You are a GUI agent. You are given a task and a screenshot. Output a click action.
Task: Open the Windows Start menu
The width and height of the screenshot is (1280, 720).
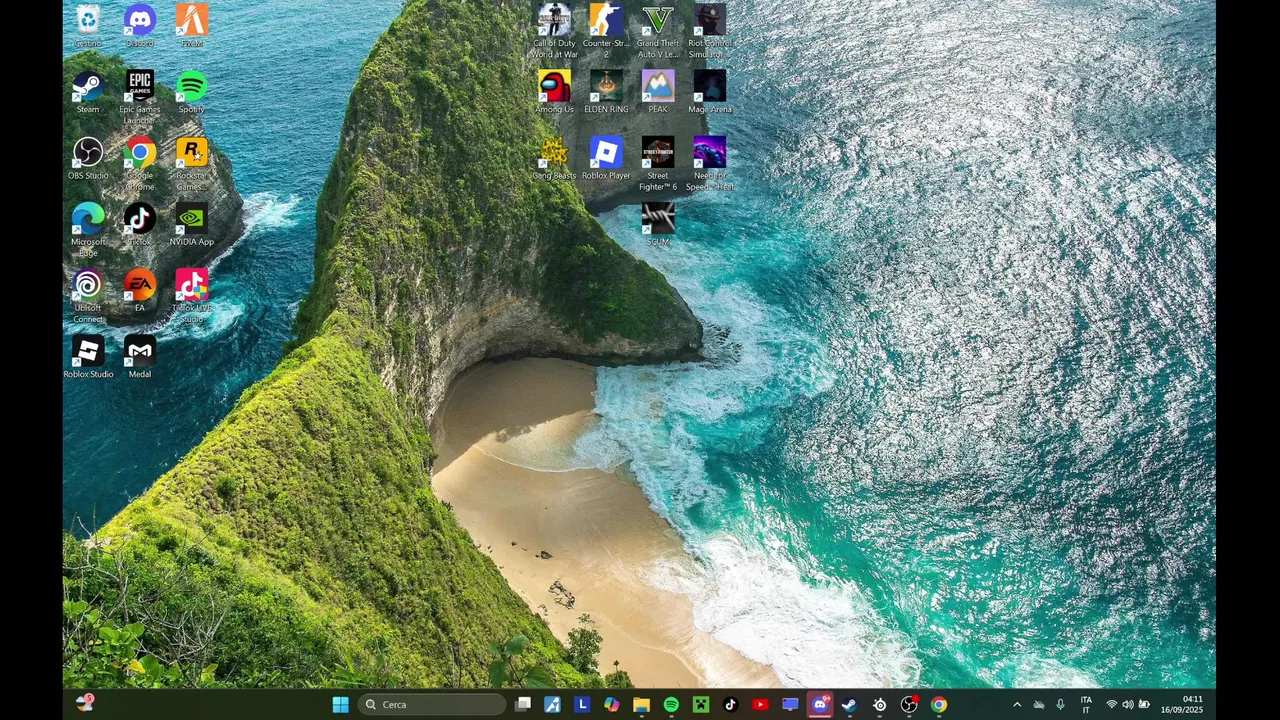(340, 705)
